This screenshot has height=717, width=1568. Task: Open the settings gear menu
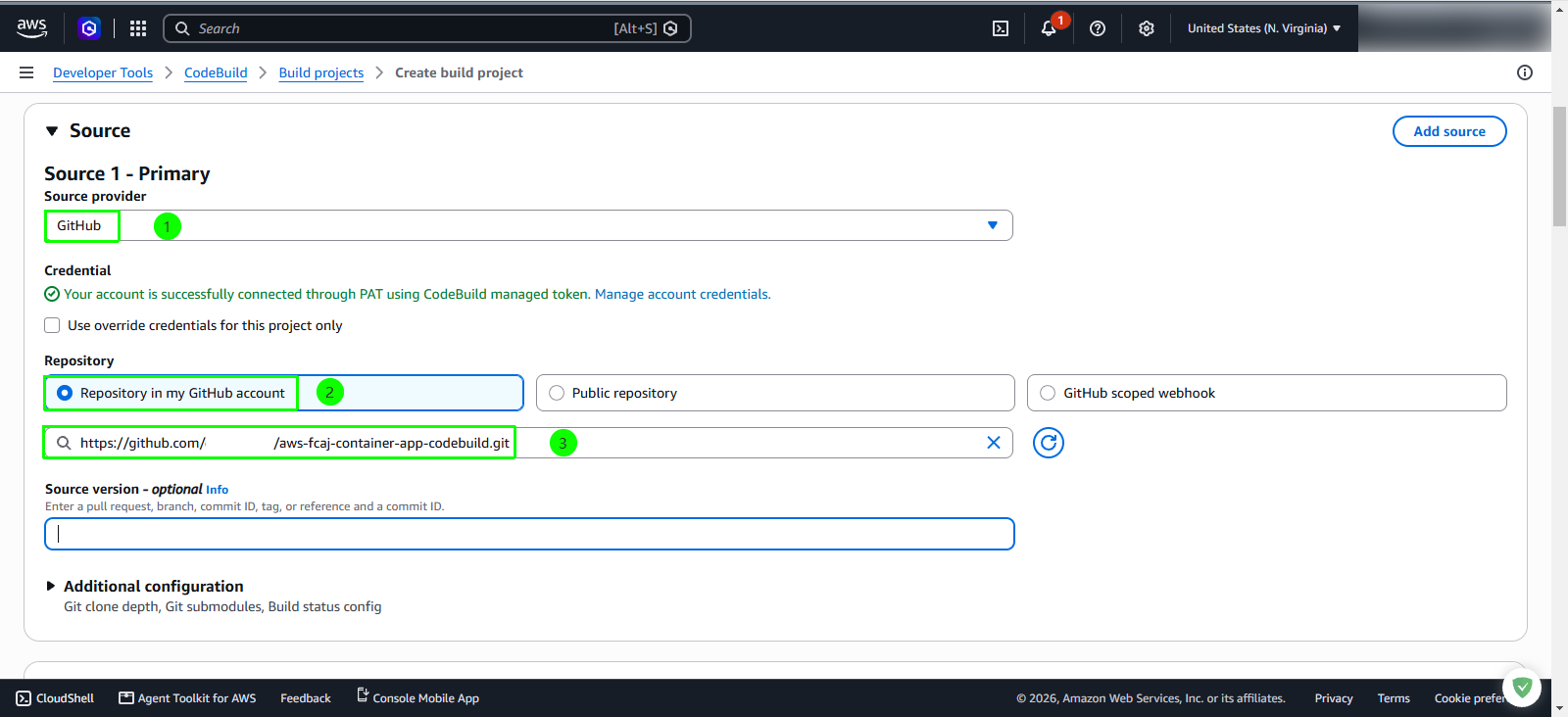point(1147,28)
